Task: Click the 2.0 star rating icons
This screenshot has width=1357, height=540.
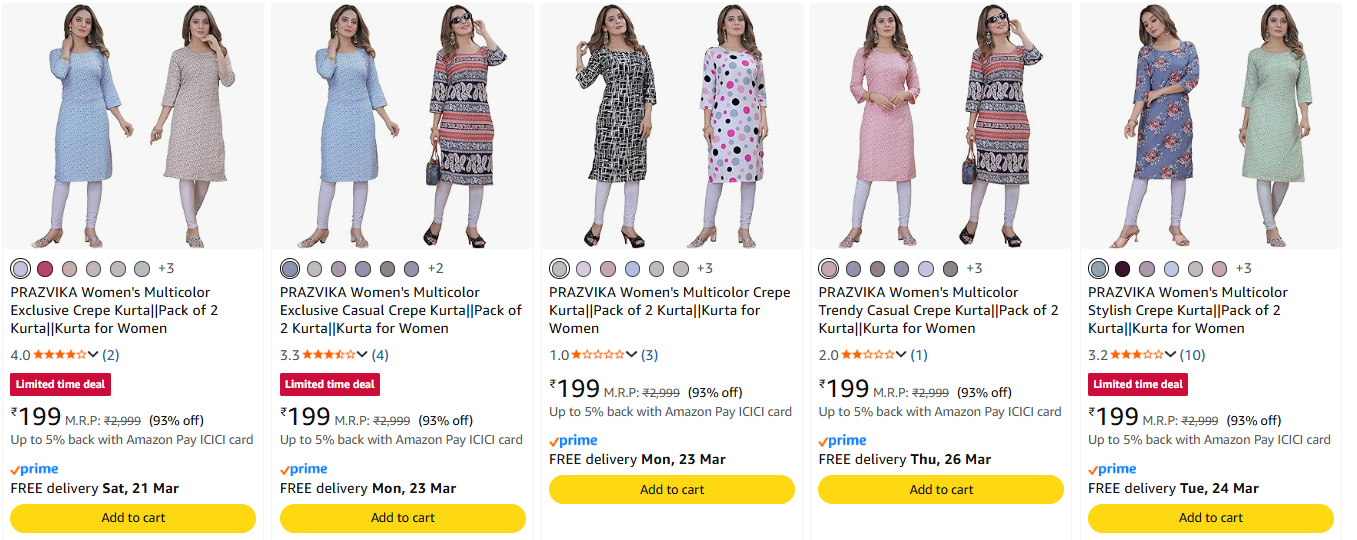Action: pos(868,355)
